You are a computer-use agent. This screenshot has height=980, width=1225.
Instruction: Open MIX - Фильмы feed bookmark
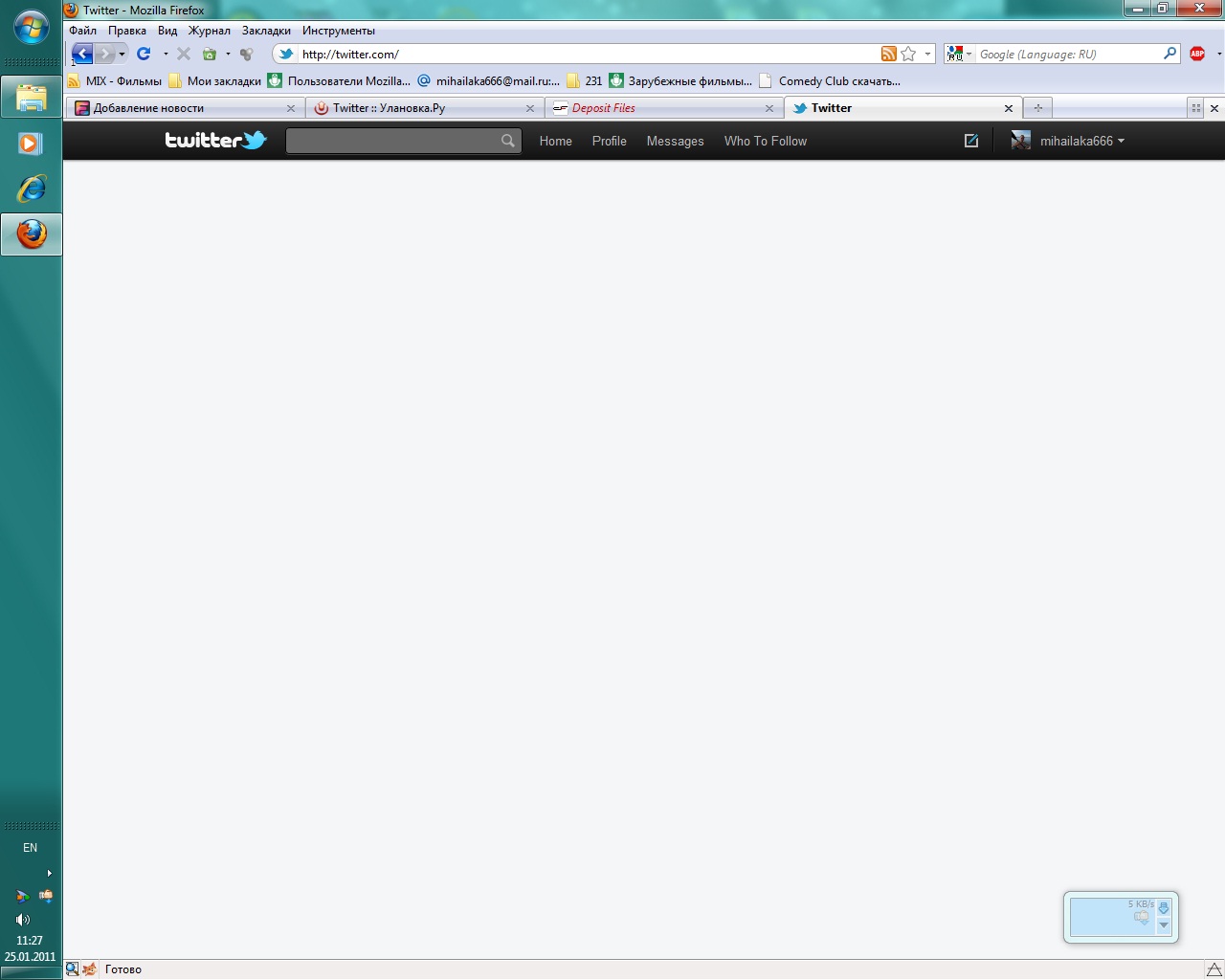pos(115,81)
